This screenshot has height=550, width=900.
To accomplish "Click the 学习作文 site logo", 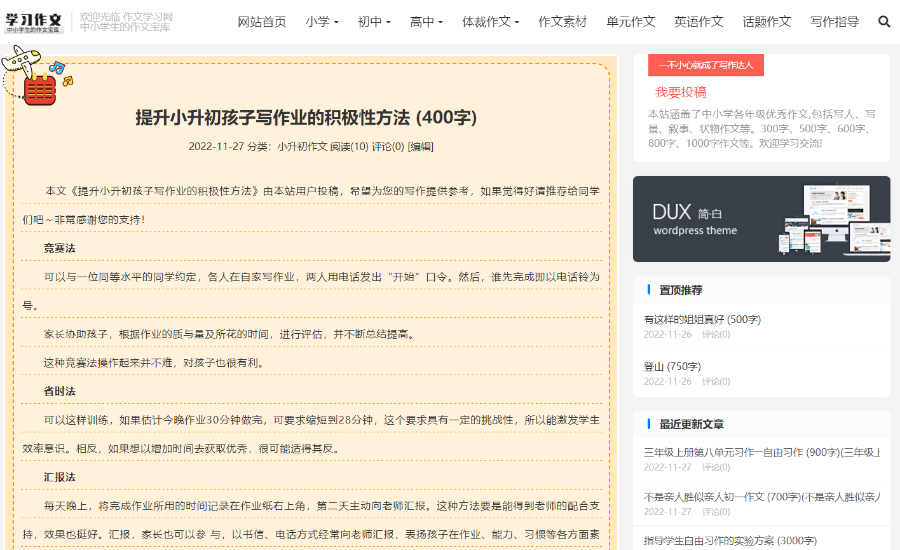I will (x=33, y=22).
